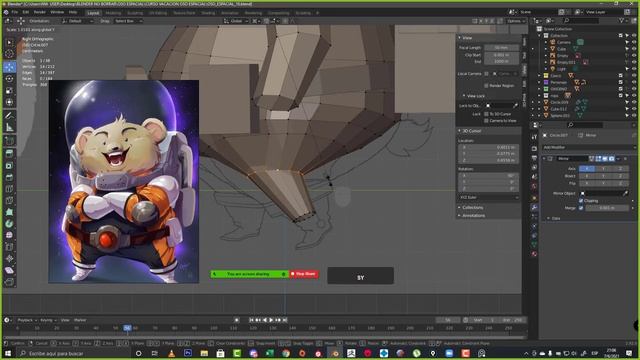The height and width of the screenshot is (360, 640).
Task: Adjust Merge distance slider in Mirror modifier
Action: [608, 208]
